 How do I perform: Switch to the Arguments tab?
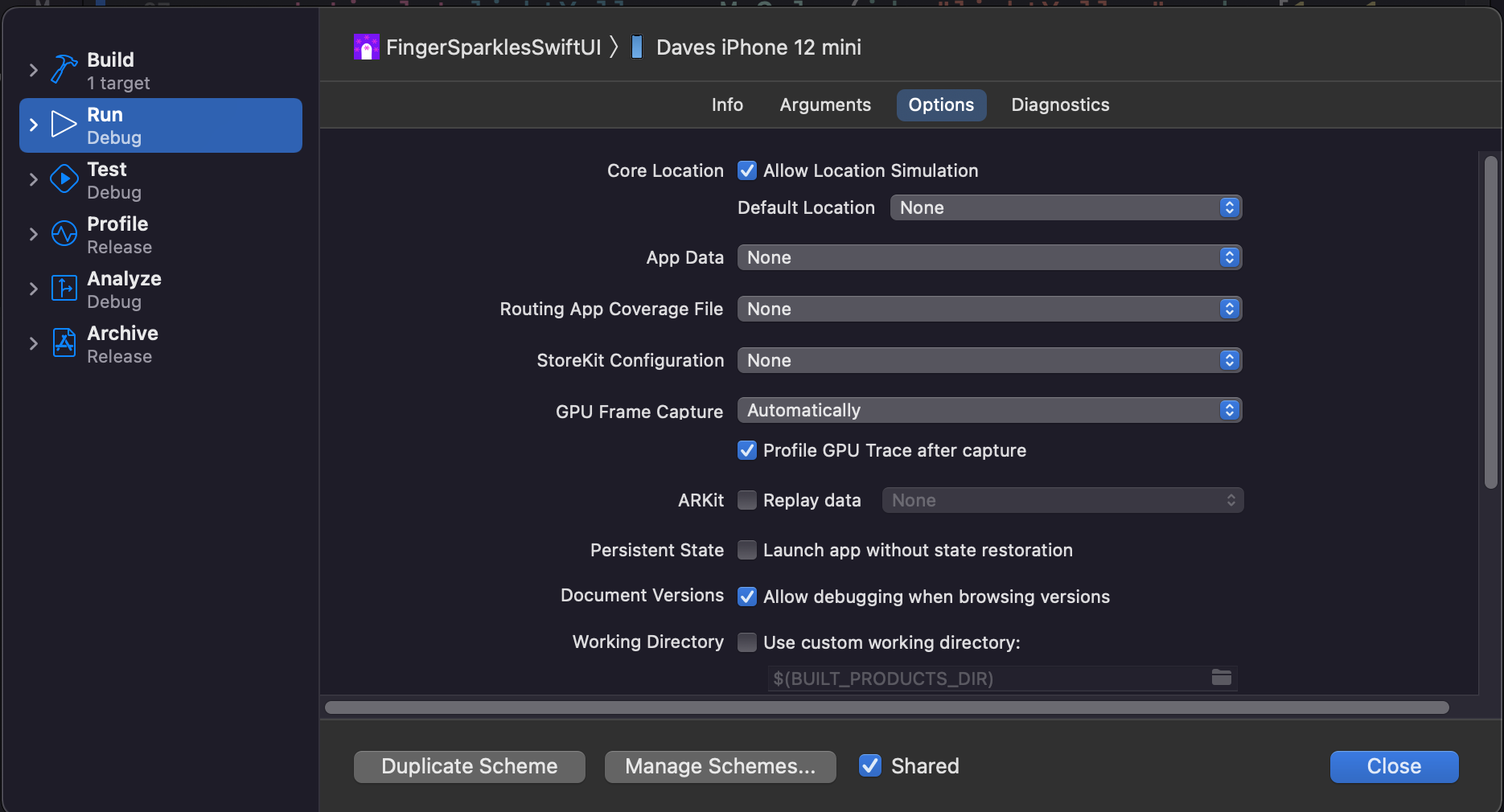(824, 105)
